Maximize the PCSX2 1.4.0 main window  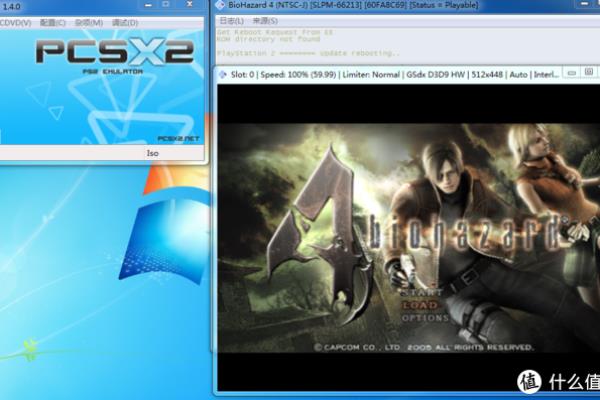pos(166,4)
